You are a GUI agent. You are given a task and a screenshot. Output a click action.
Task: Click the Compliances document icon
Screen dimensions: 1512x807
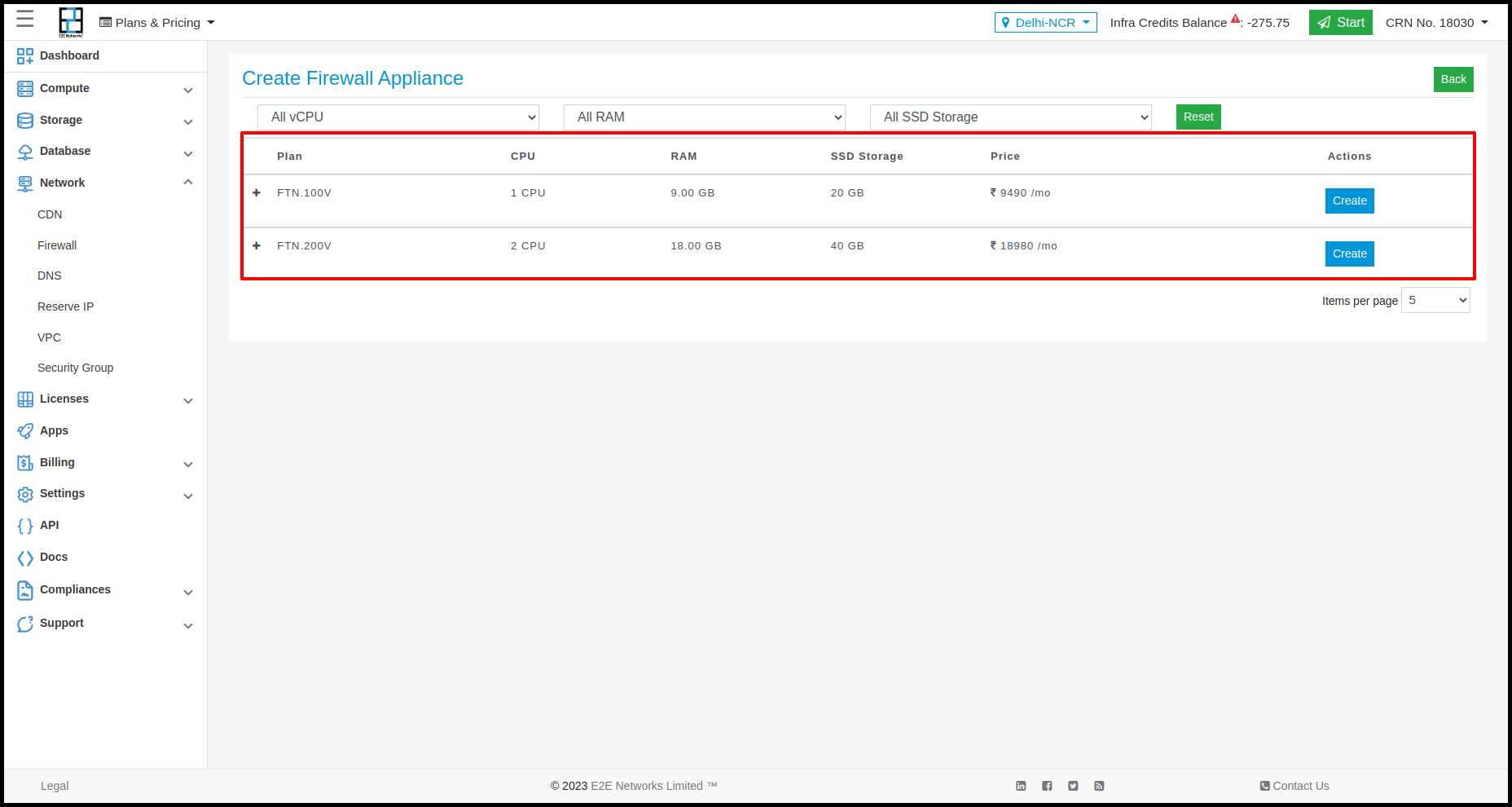click(25, 590)
